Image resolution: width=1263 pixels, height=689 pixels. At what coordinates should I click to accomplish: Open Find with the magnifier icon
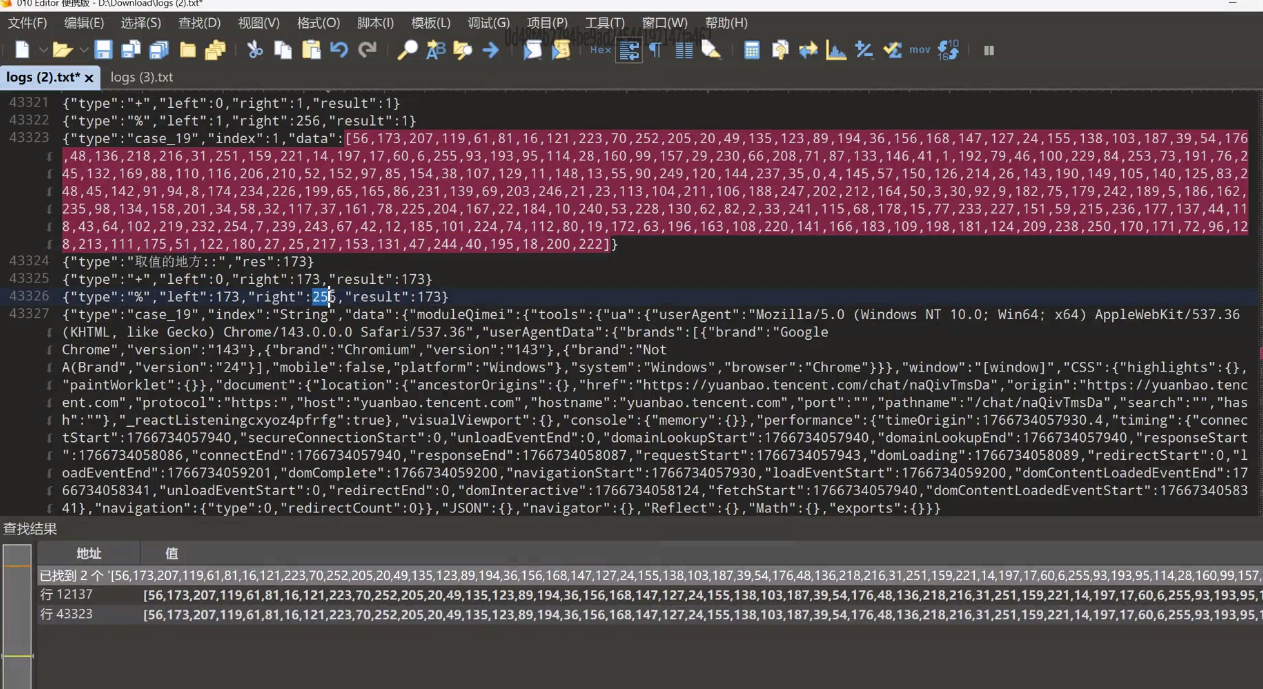click(x=408, y=49)
